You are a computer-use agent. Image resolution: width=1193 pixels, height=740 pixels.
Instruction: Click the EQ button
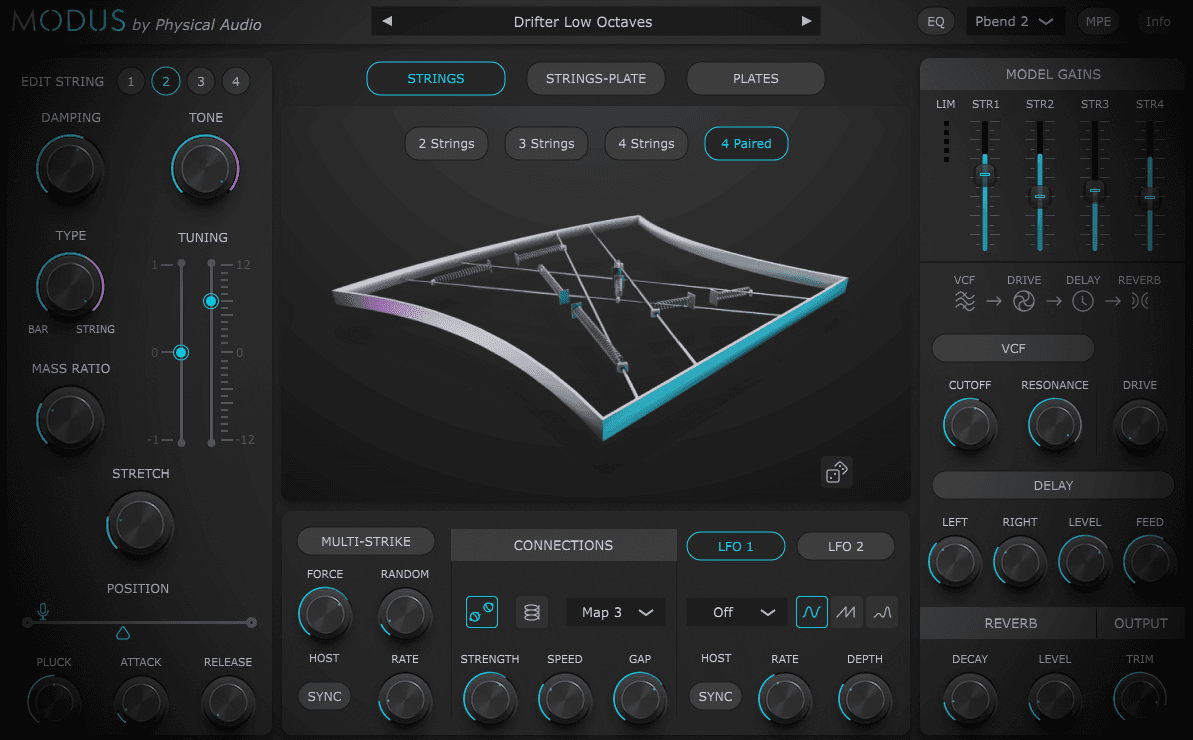pos(935,21)
